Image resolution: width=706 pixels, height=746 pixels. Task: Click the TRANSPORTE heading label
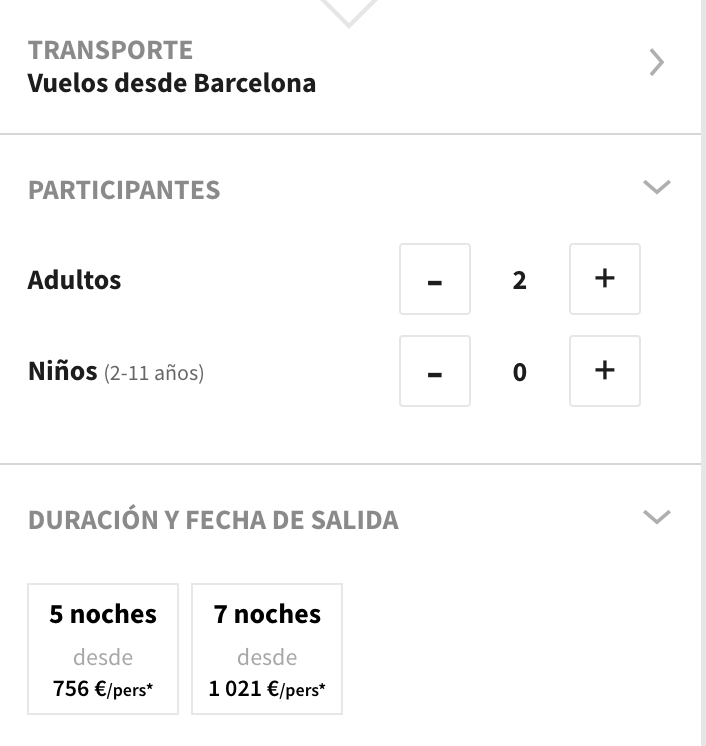(110, 50)
